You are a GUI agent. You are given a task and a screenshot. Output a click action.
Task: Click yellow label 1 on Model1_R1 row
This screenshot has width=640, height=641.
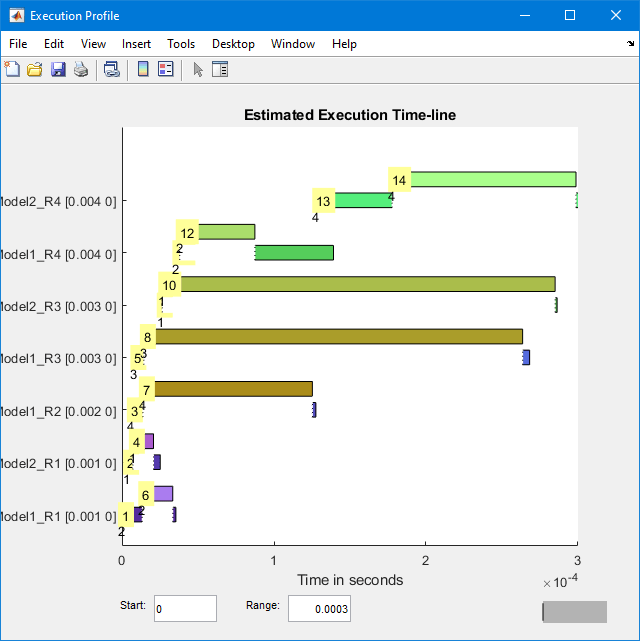coord(126,516)
